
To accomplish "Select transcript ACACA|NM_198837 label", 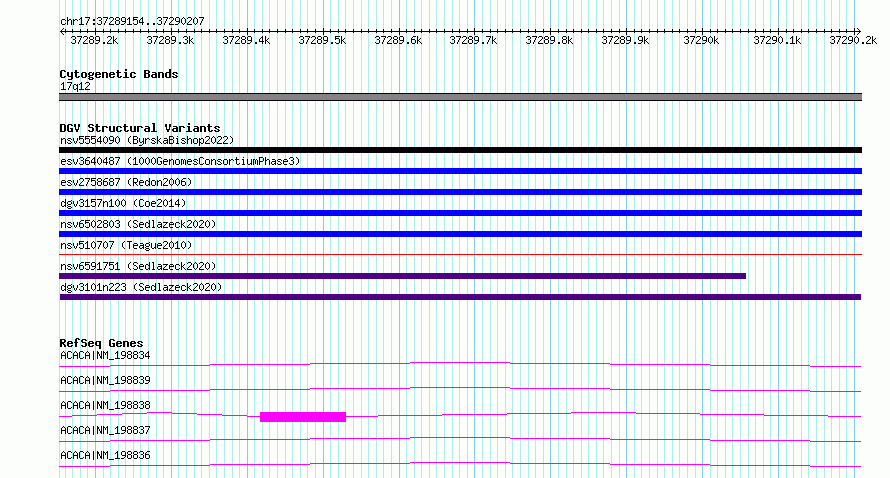I will (x=105, y=430).
